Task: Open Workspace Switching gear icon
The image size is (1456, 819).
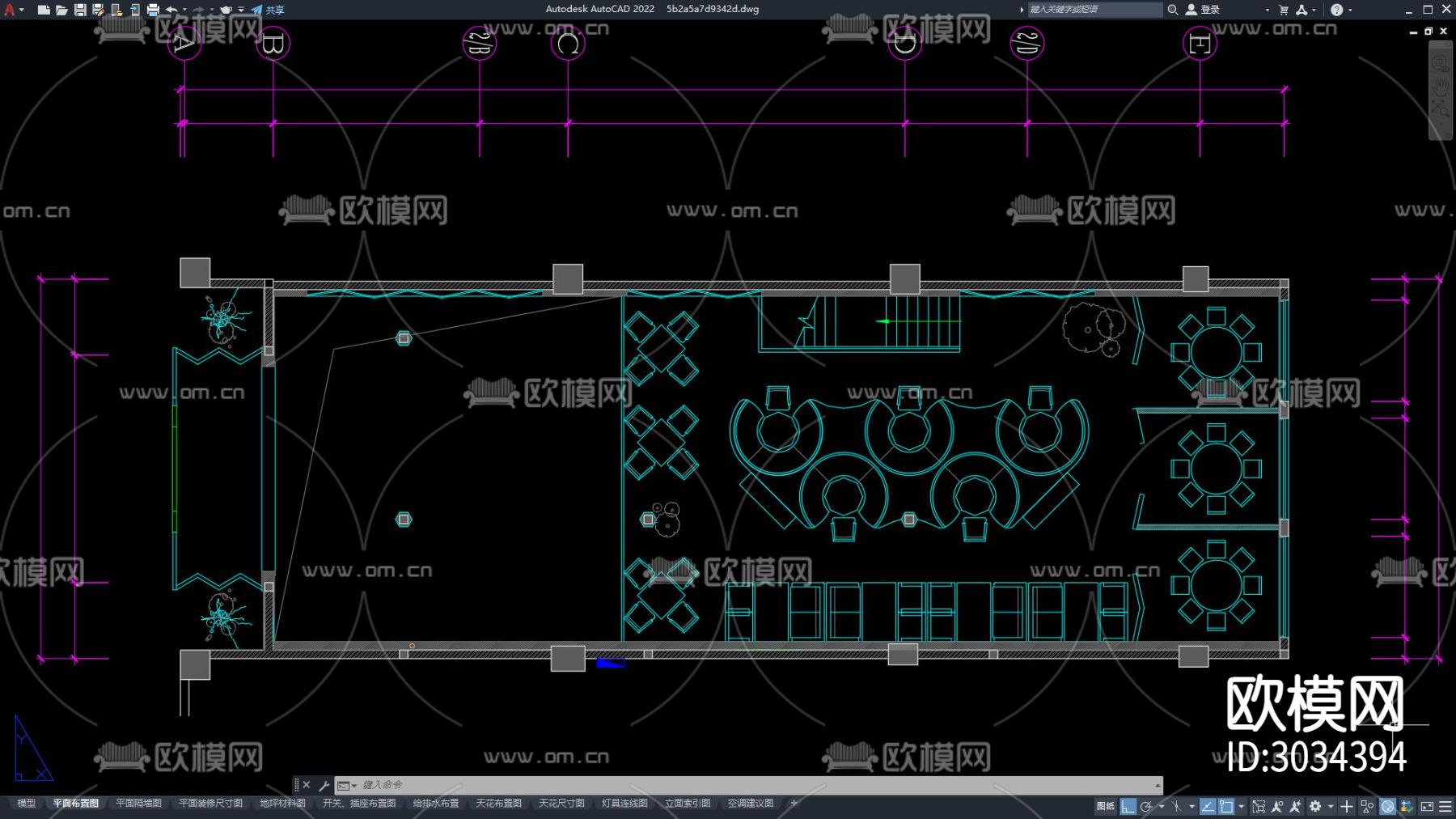Action: pos(1315,806)
